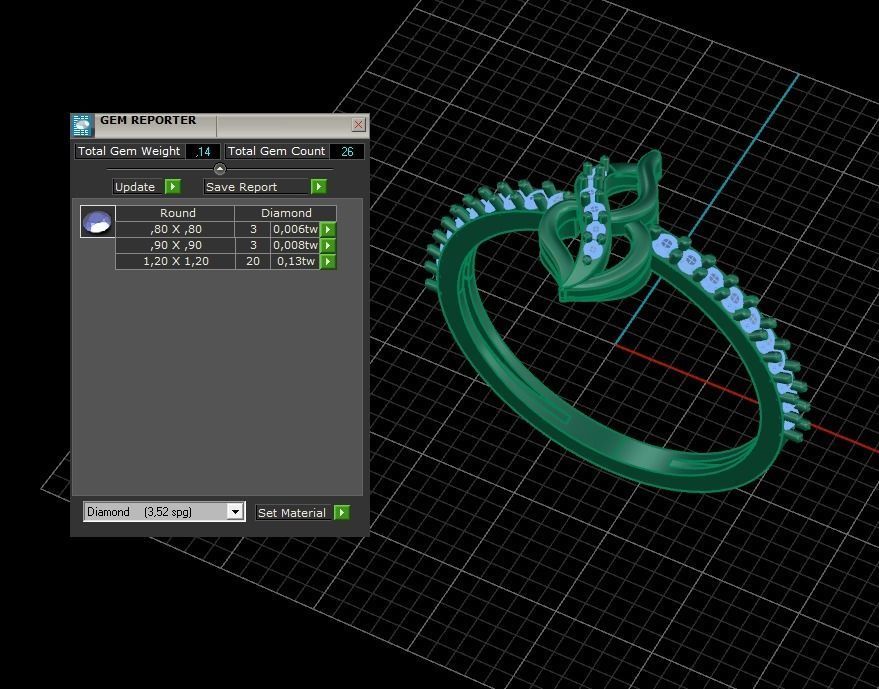This screenshot has width=879, height=689.
Task: Open the Diamond (3,52 spg) material dropdown
Action: [x=235, y=512]
